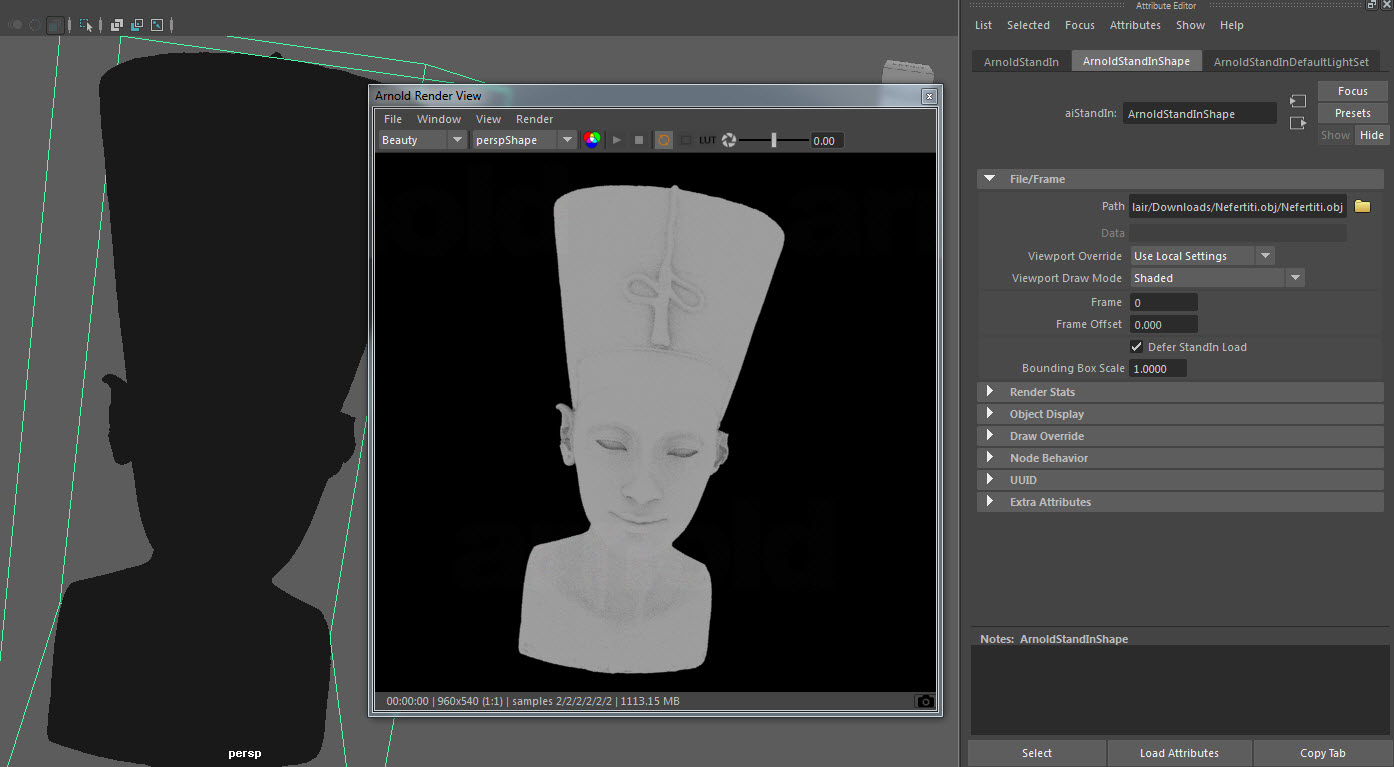Uncheck Defer StandIn Load checkbox
This screenshot has width=1394, height=767.
(x=1136, y=347)
